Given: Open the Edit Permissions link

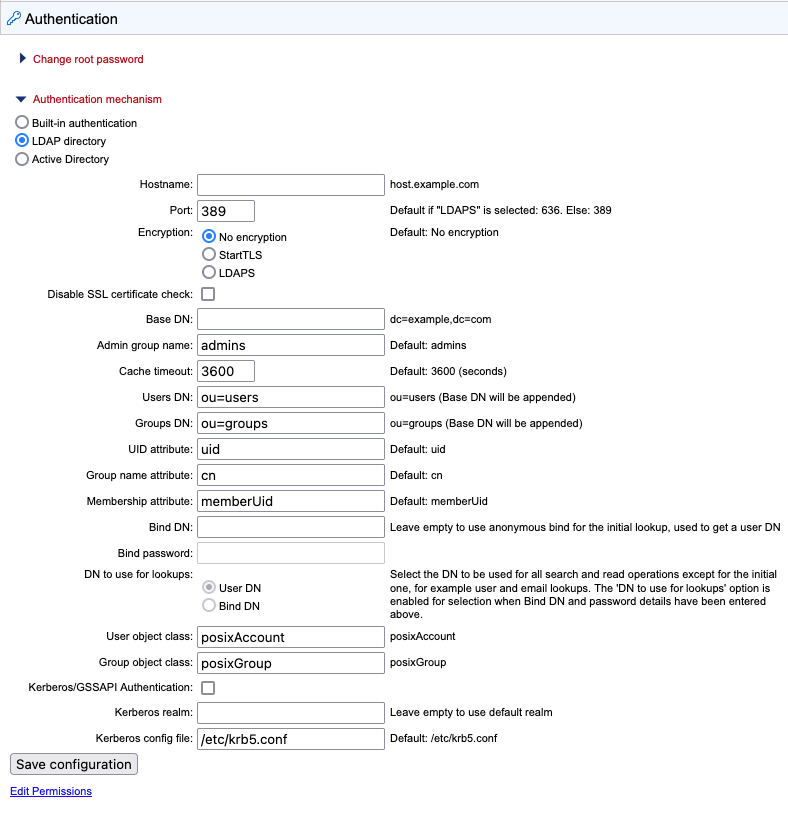Looking at the screenshot, I should pos(50,791).
